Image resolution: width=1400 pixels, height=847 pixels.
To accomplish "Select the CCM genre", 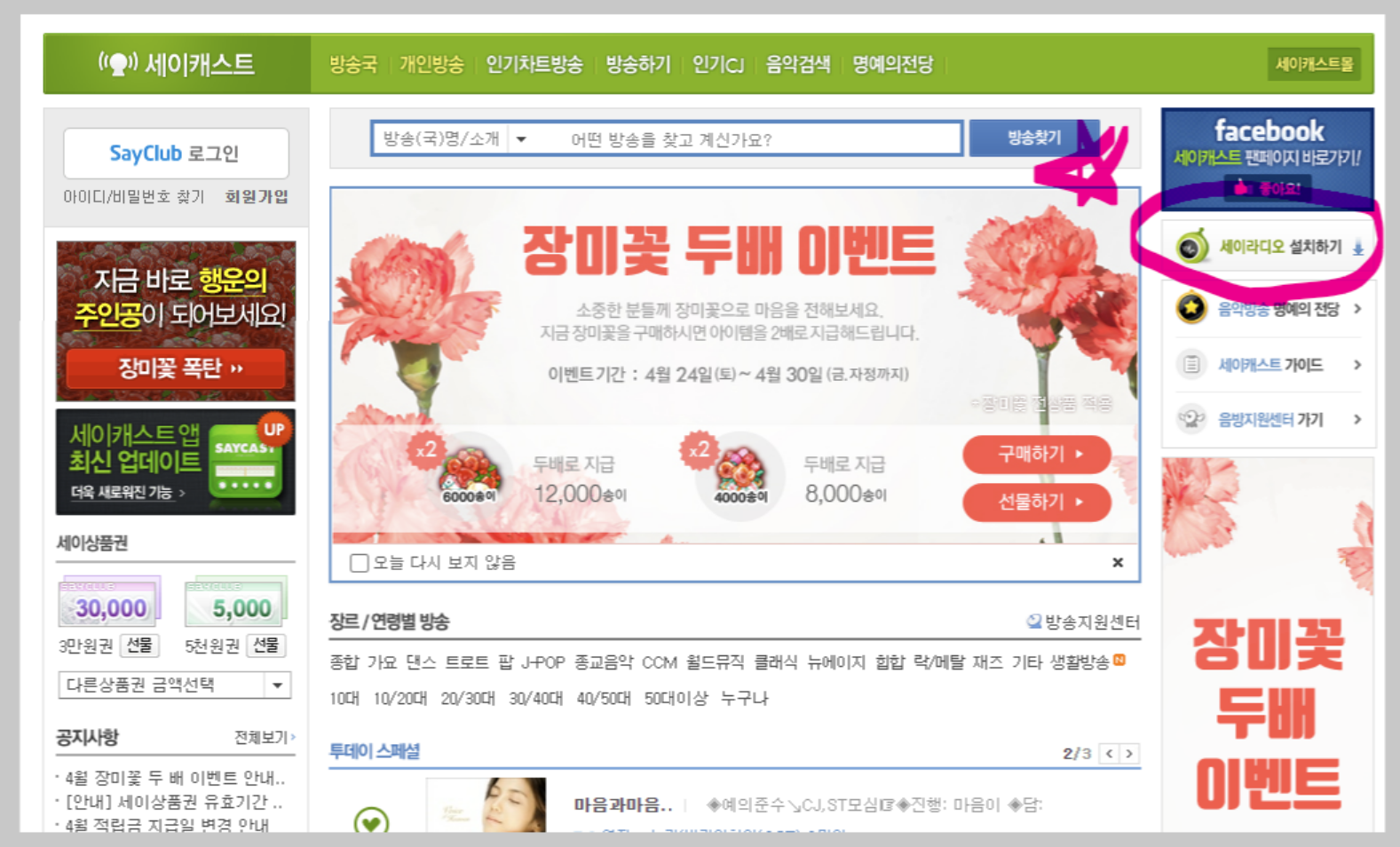I will 660,662.
